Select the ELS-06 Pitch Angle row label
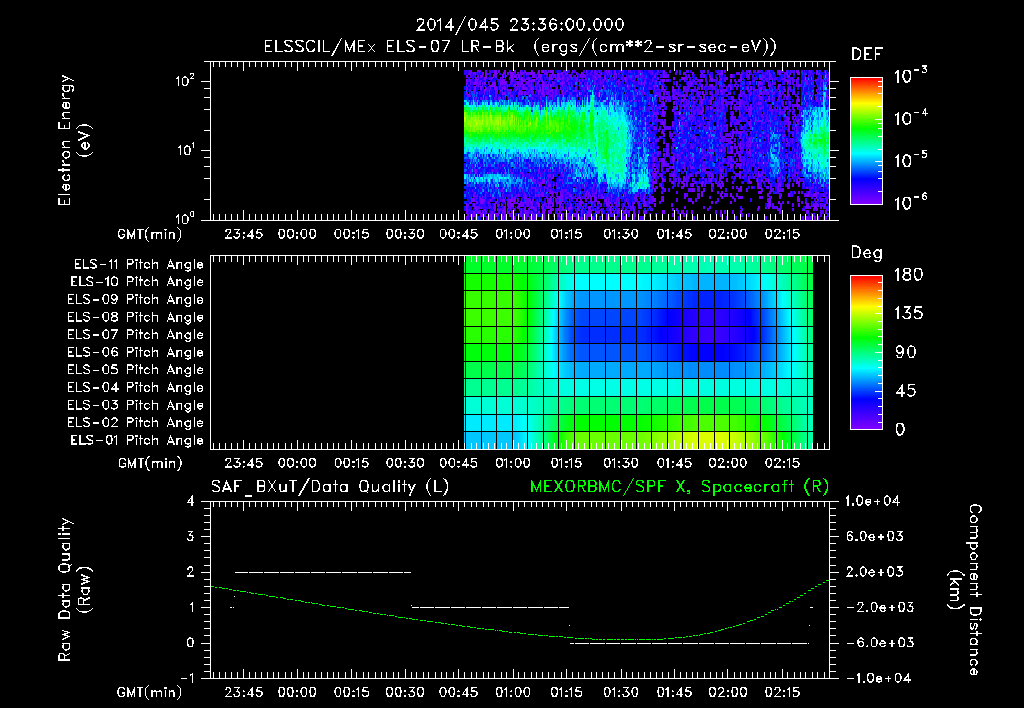 click(135, 353)
